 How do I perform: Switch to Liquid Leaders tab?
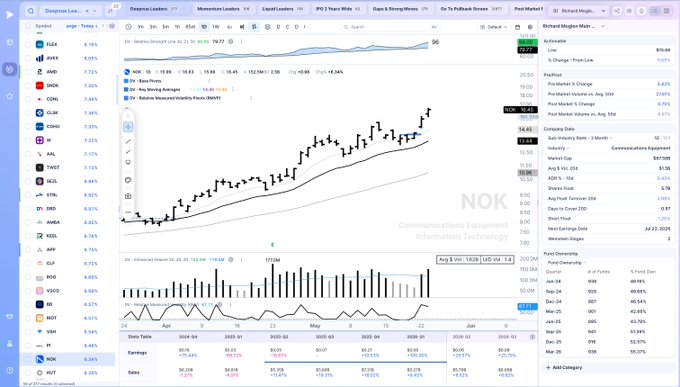[x=282, y=9]
